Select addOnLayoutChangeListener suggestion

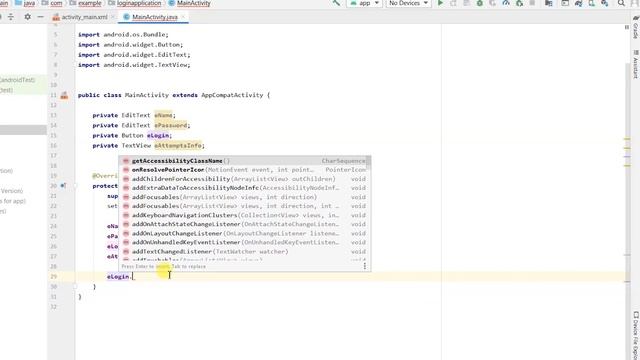[244, 233]
